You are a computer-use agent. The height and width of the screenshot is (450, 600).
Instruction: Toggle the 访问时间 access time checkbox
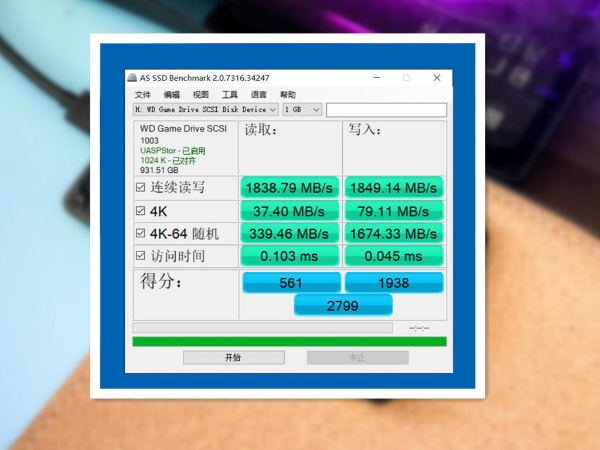click(x=140, y=255)
